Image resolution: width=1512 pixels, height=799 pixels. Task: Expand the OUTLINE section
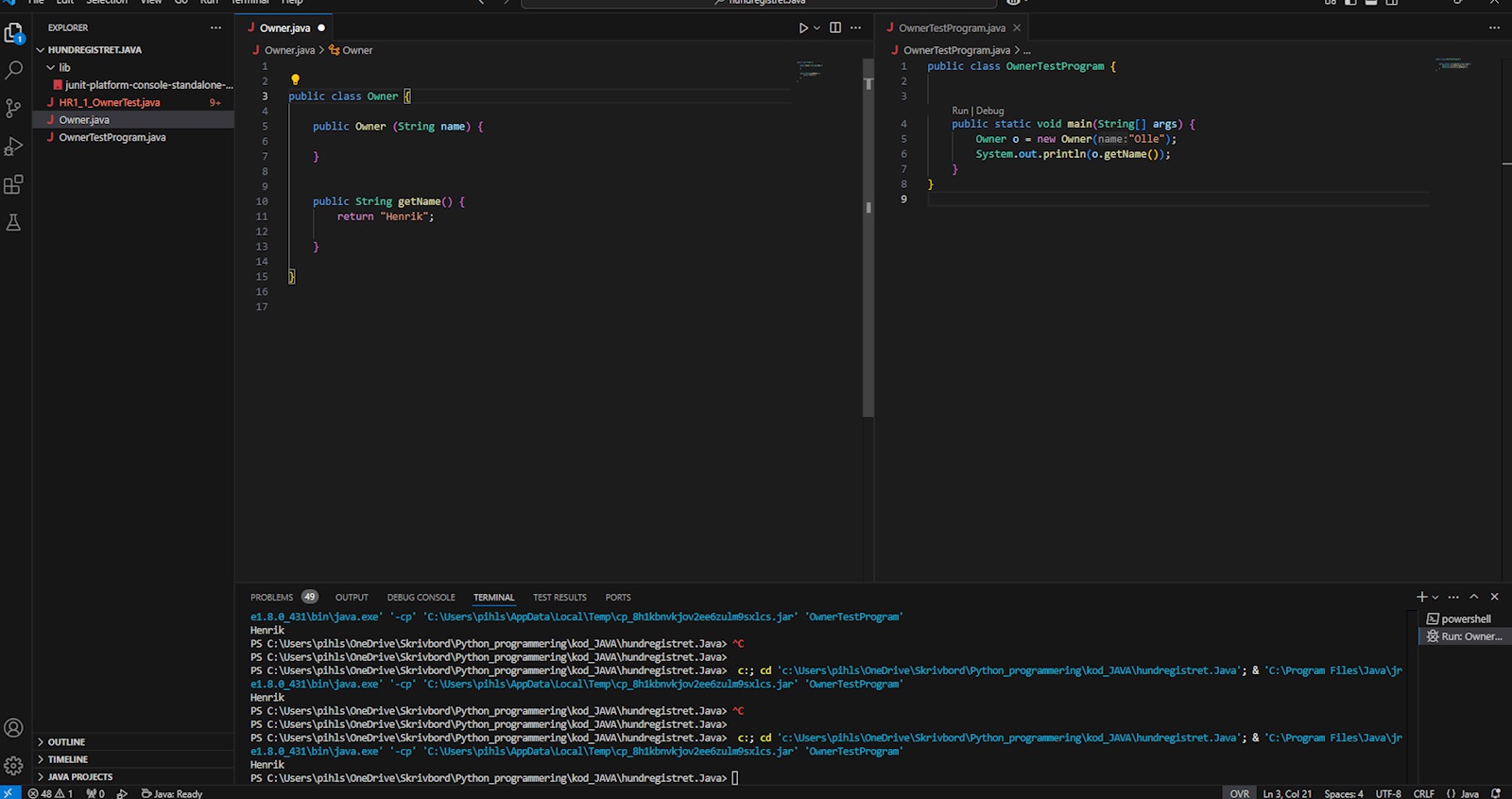(66, 742)
